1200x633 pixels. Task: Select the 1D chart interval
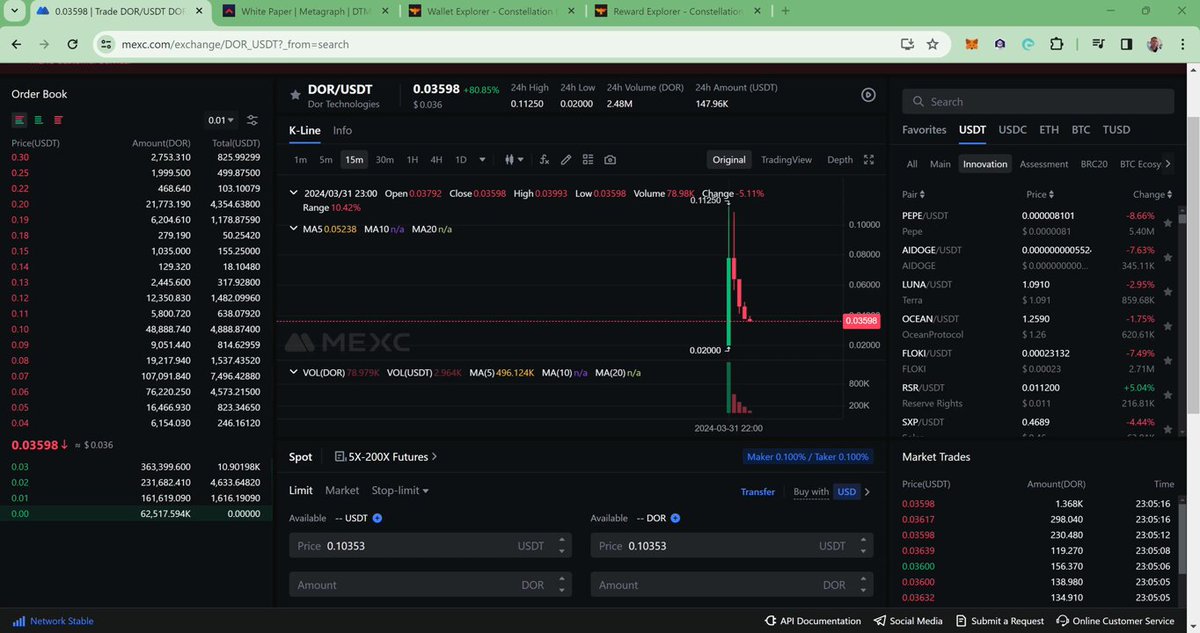[461, 160]
